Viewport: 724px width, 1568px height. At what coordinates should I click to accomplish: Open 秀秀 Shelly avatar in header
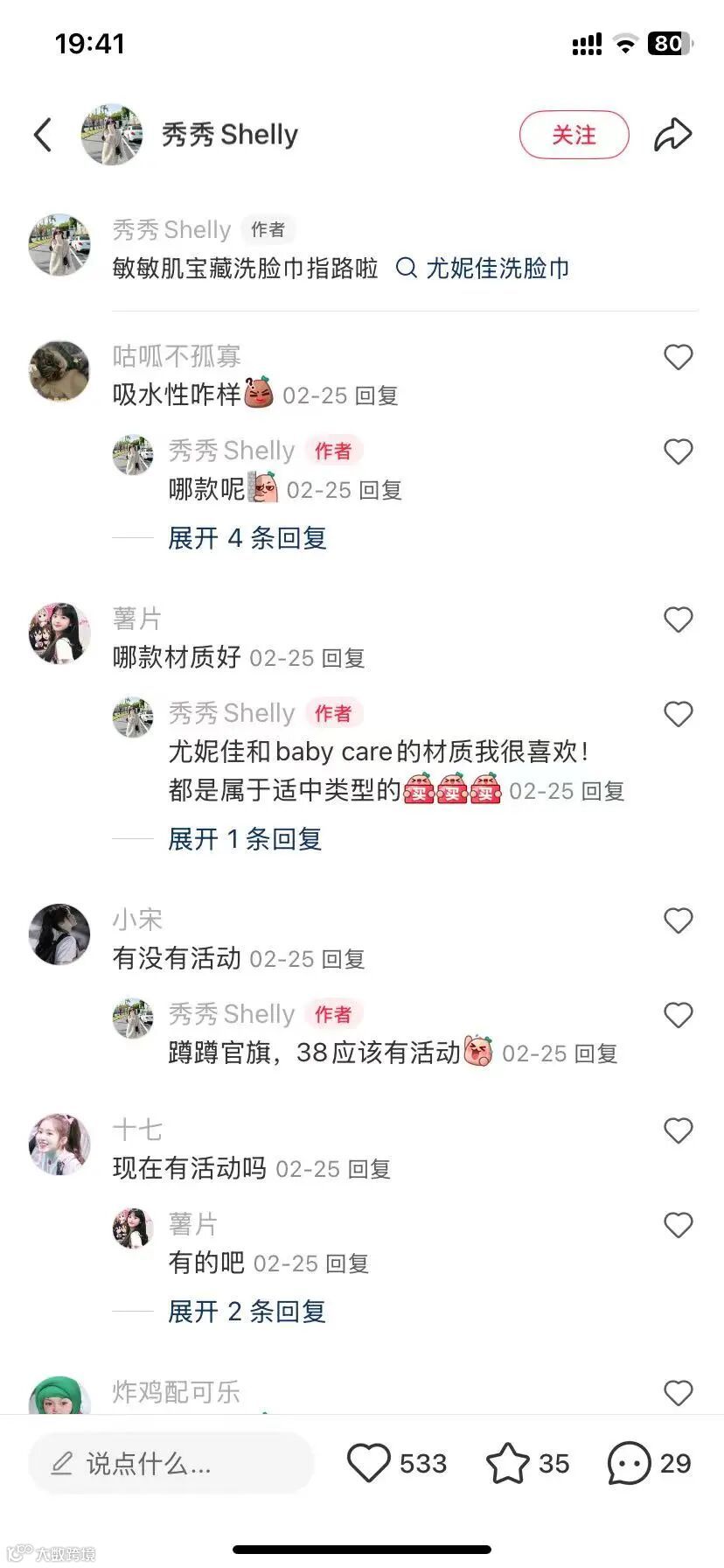coord(112,135)
